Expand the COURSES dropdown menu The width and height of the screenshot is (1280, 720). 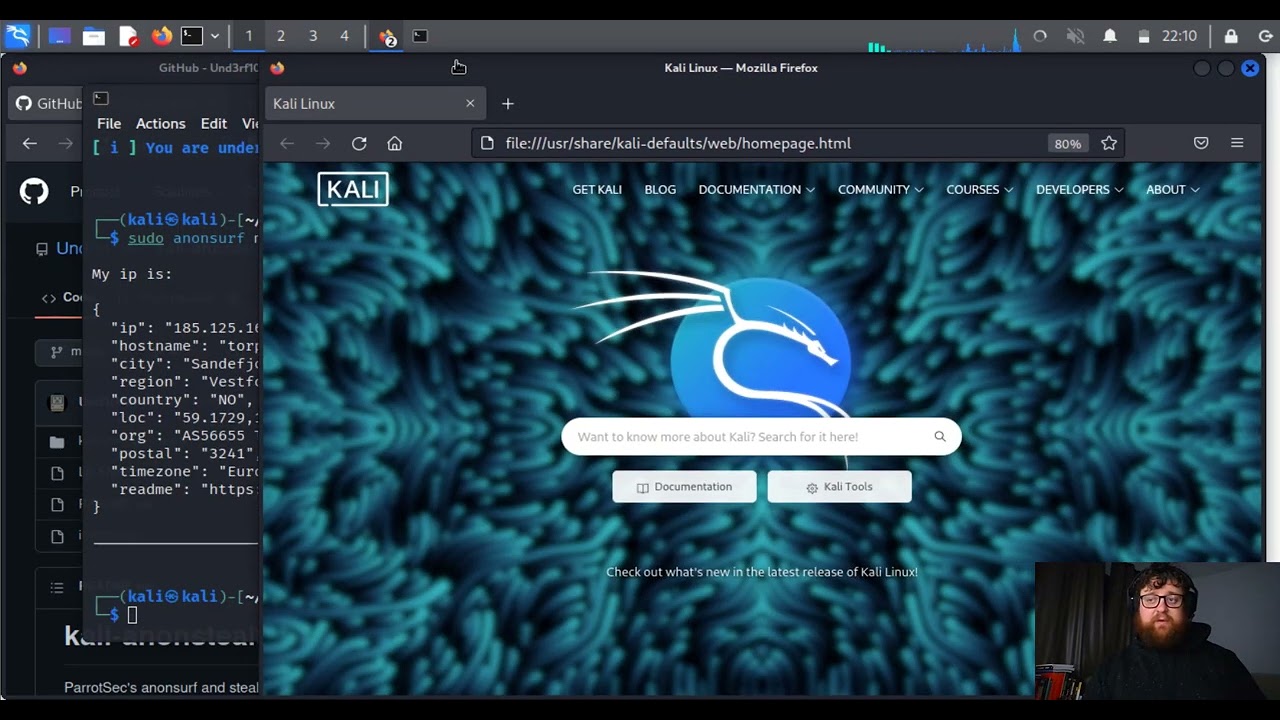pos(979,189)
